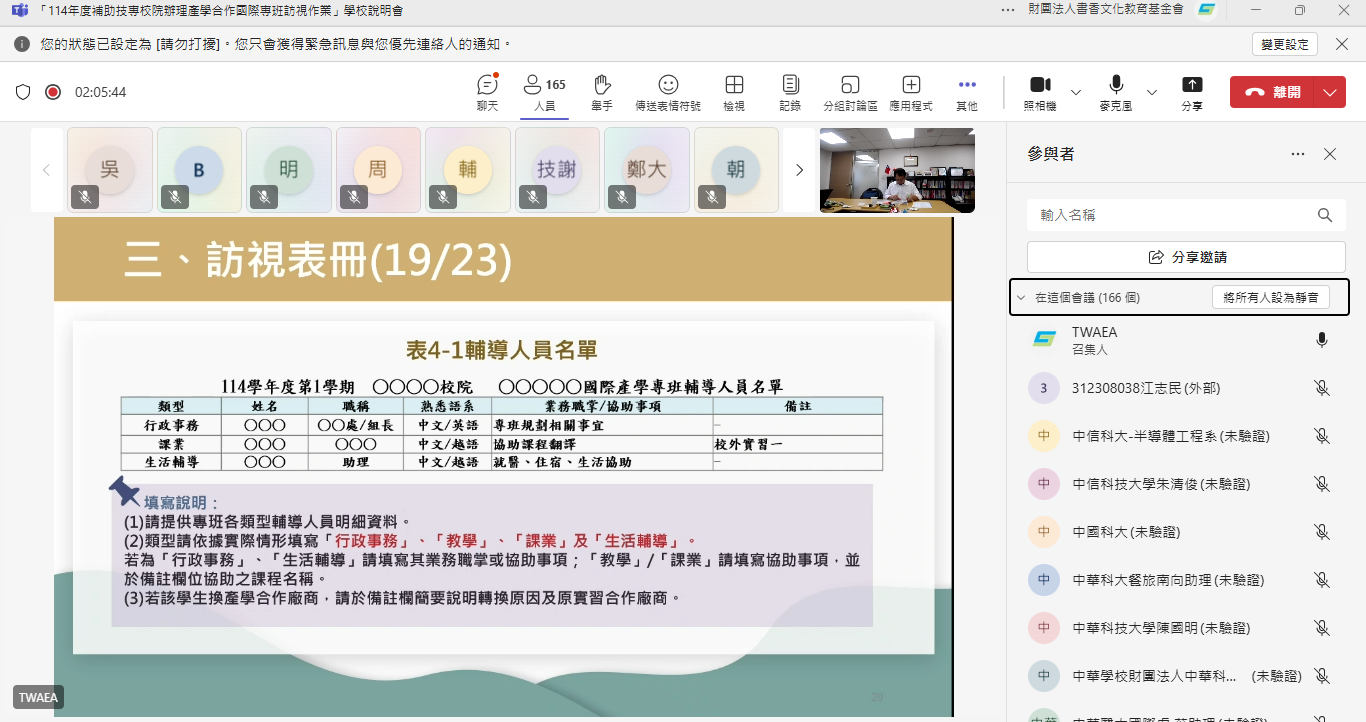Open the 其他 more actions menu
This screenshot has width=1366, height=722.
967,91
